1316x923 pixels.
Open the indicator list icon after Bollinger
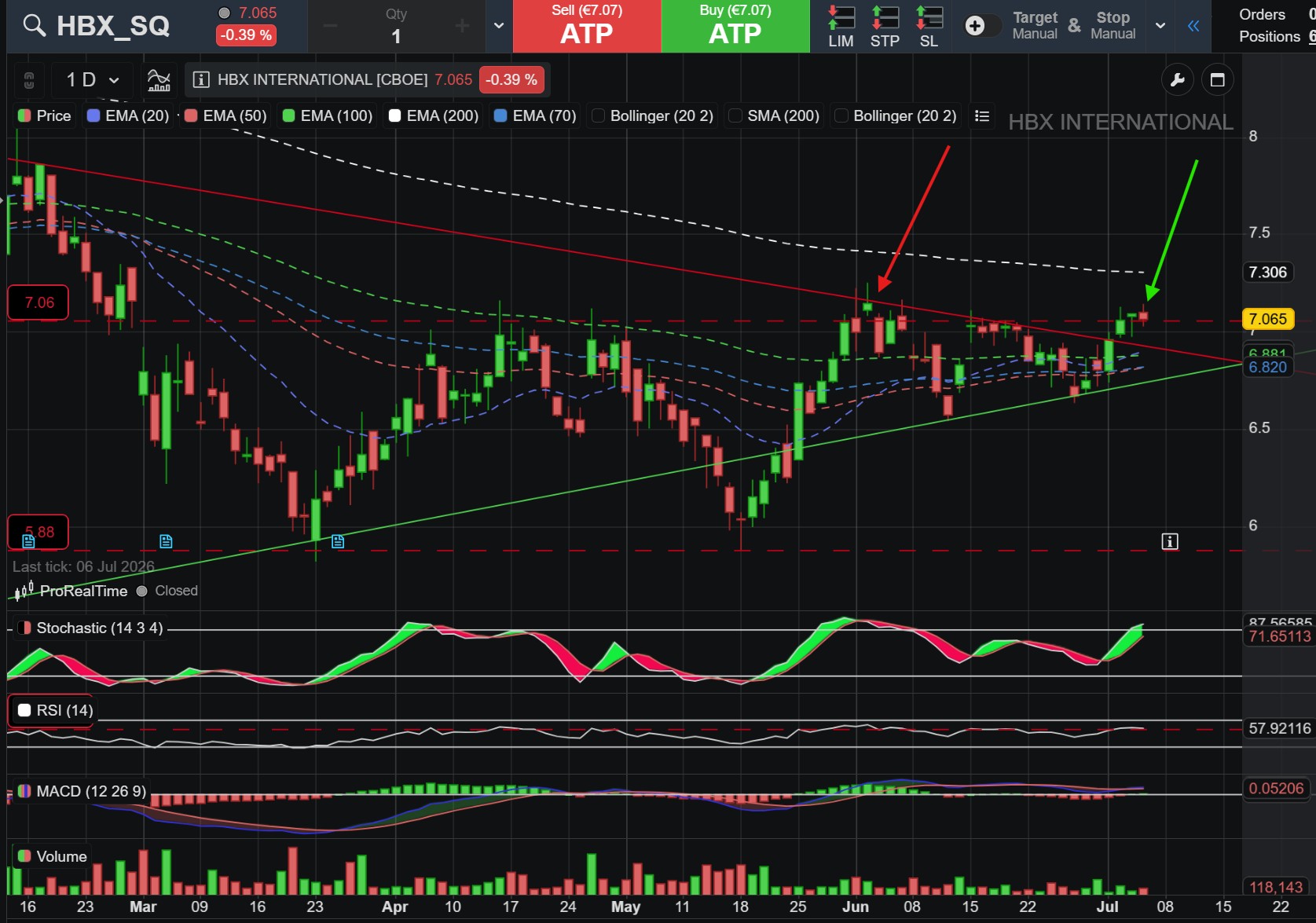coord(981,115)
